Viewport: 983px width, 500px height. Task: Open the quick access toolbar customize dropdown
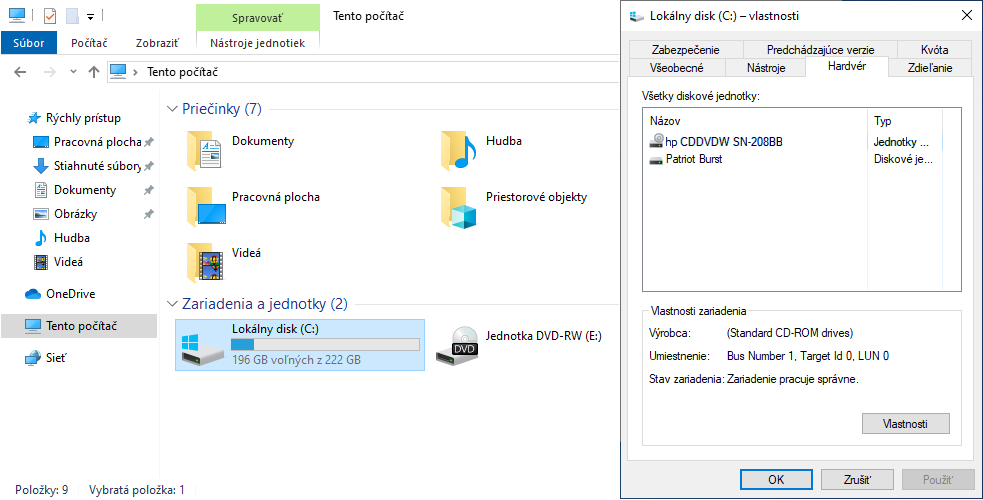pos(91,16)
